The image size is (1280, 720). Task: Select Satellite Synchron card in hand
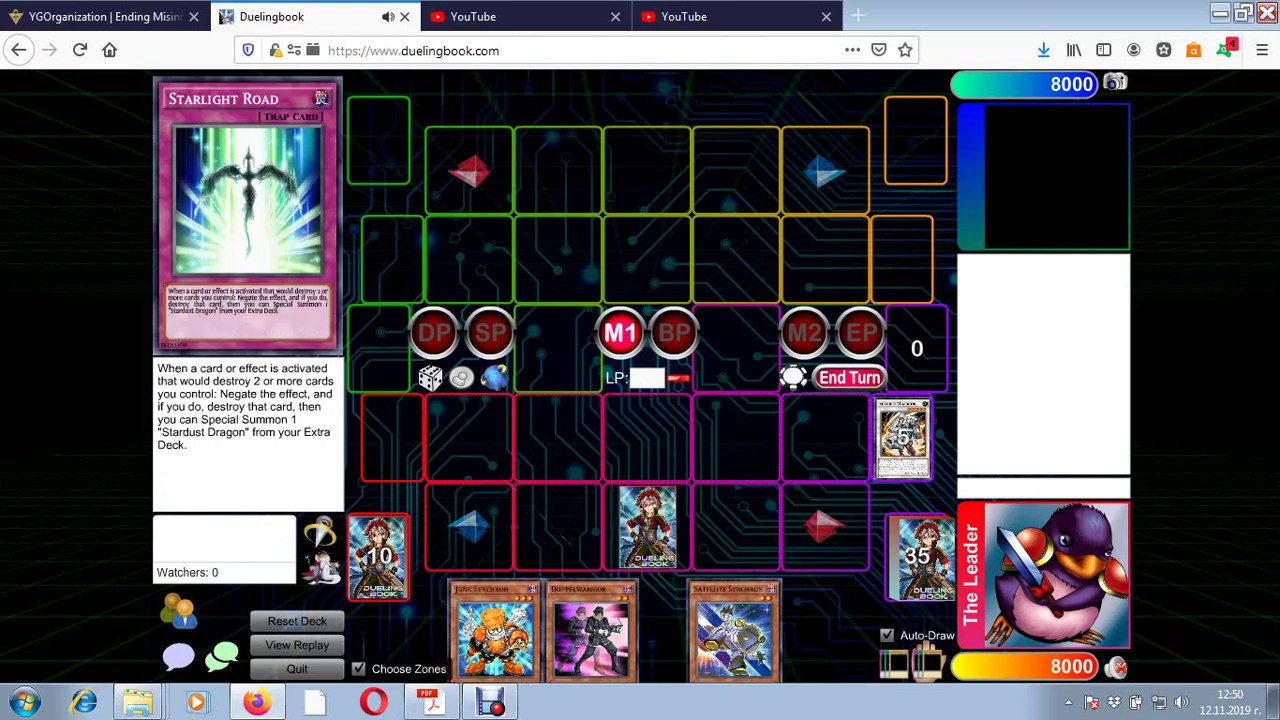click(734, 631)
